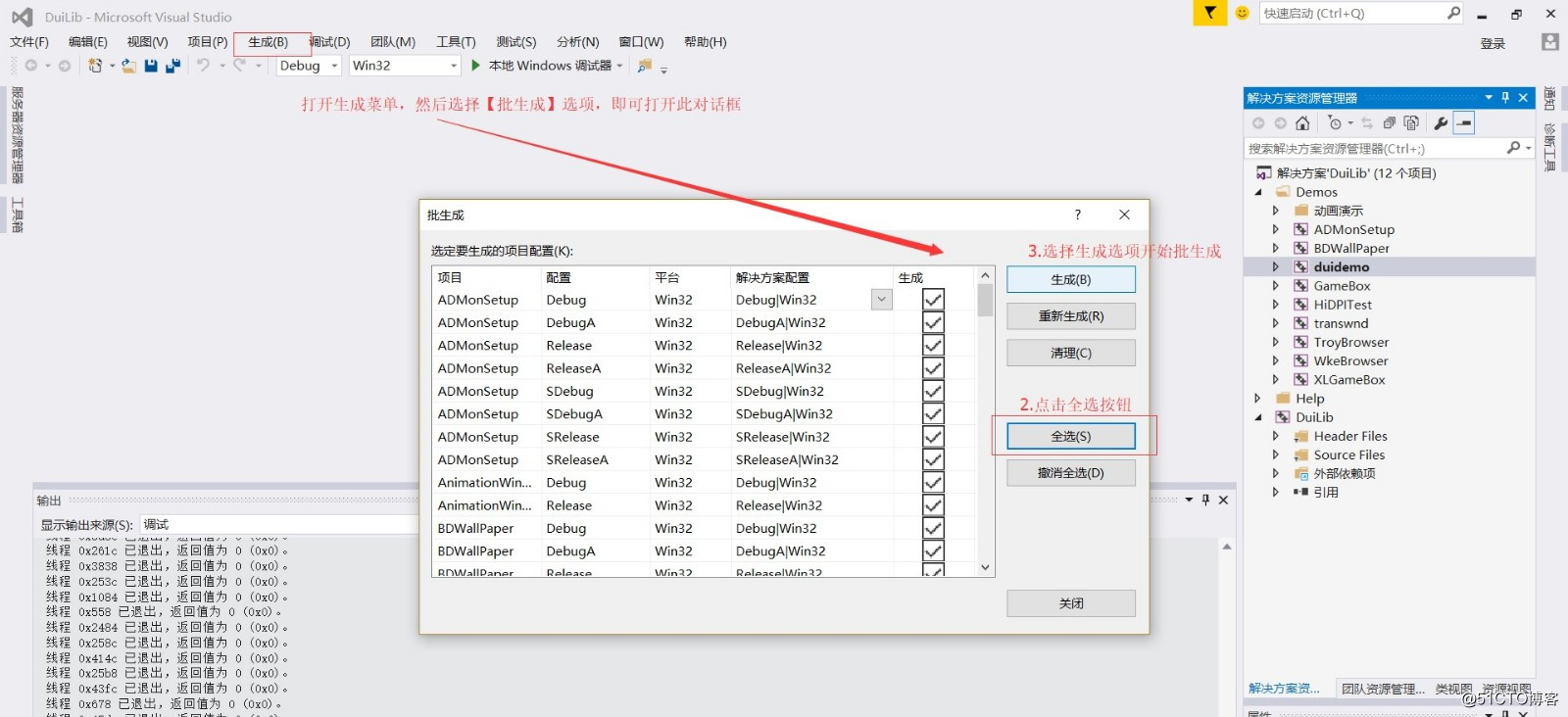Click the 全选(S) button
This screenshot has height=717, width=1568.
[1071, 436]
